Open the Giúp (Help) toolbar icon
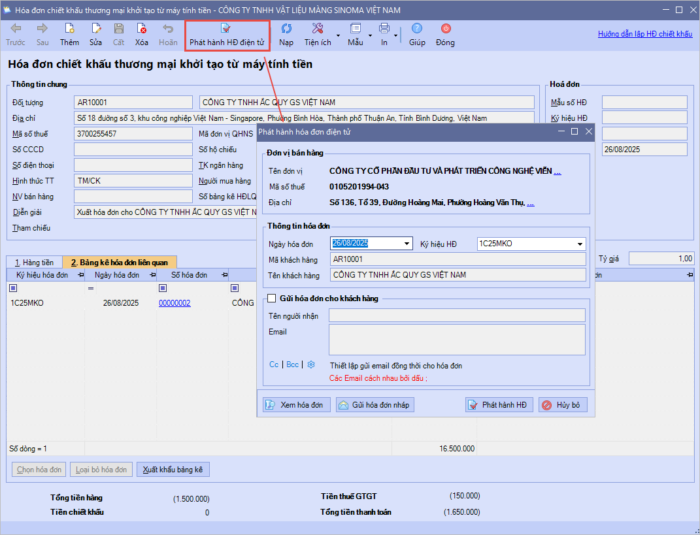Screen dimensions: 700x535 coord(416,35)
